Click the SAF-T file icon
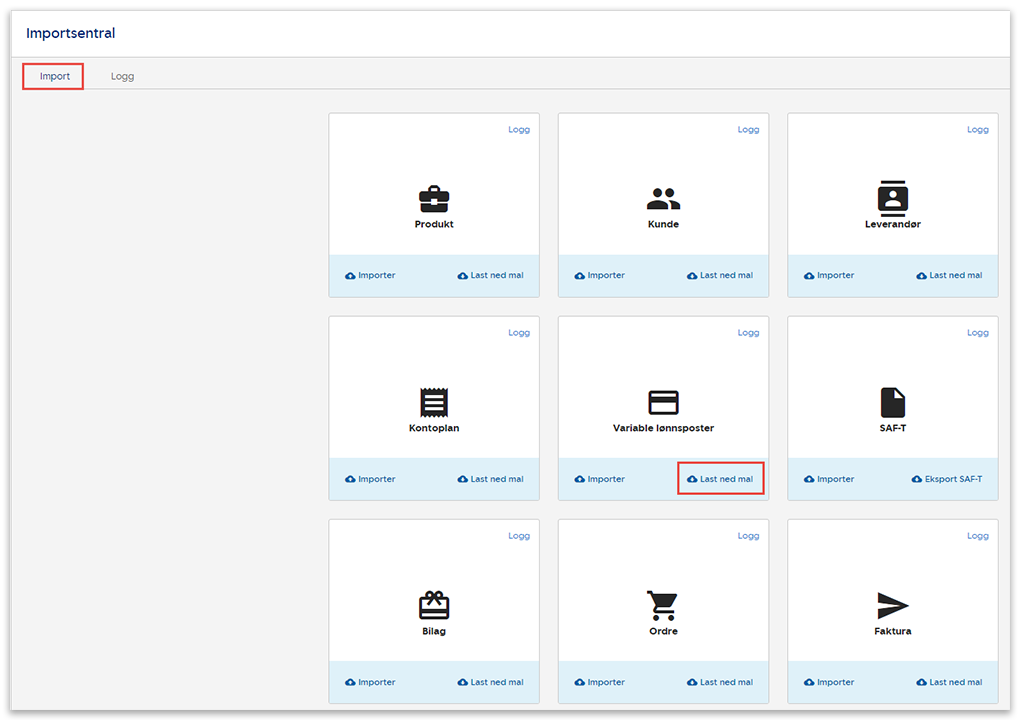Screen dimensions: 1020x720 click(892, 402)
